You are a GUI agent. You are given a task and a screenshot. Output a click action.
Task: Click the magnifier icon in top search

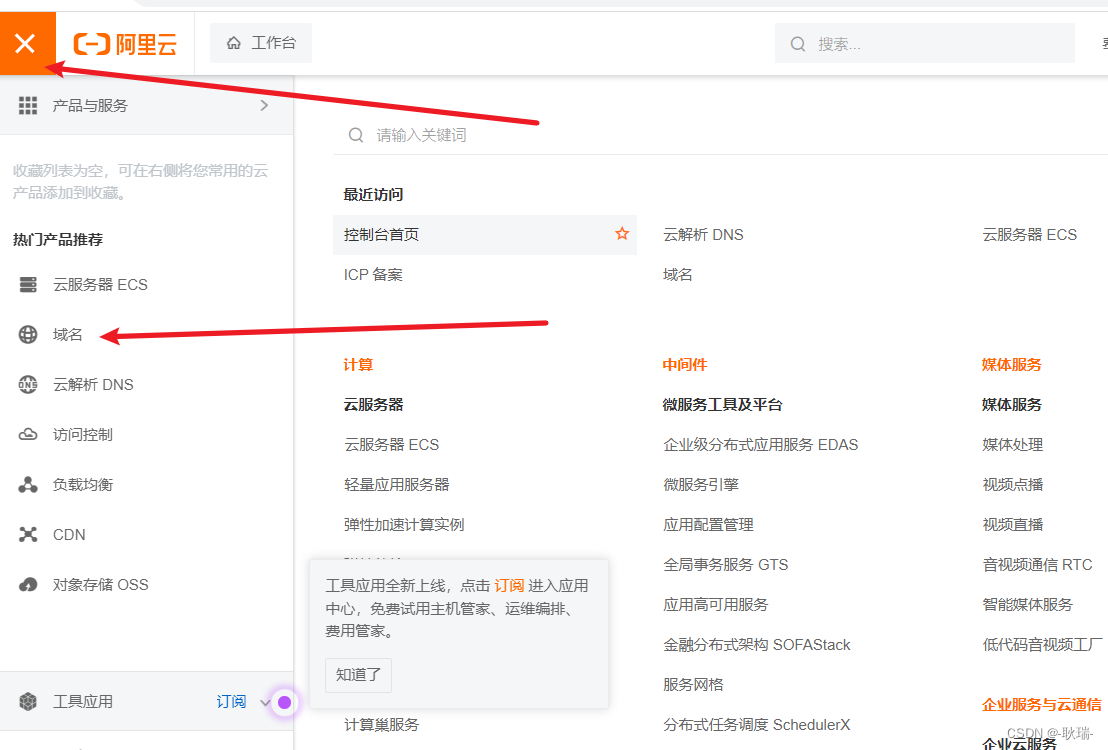[x=798, y=44]
